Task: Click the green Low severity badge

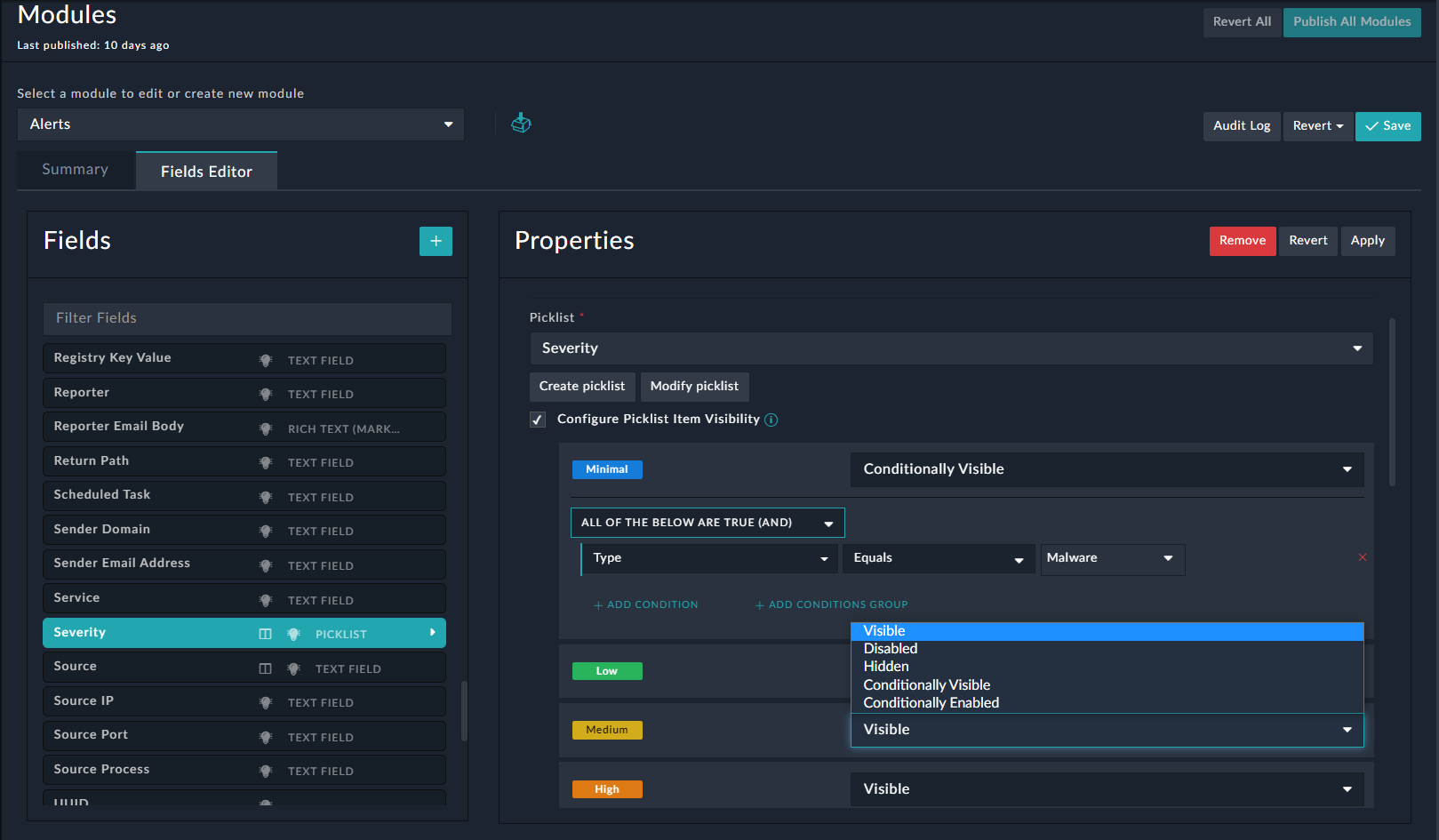Action: (607, 671)
